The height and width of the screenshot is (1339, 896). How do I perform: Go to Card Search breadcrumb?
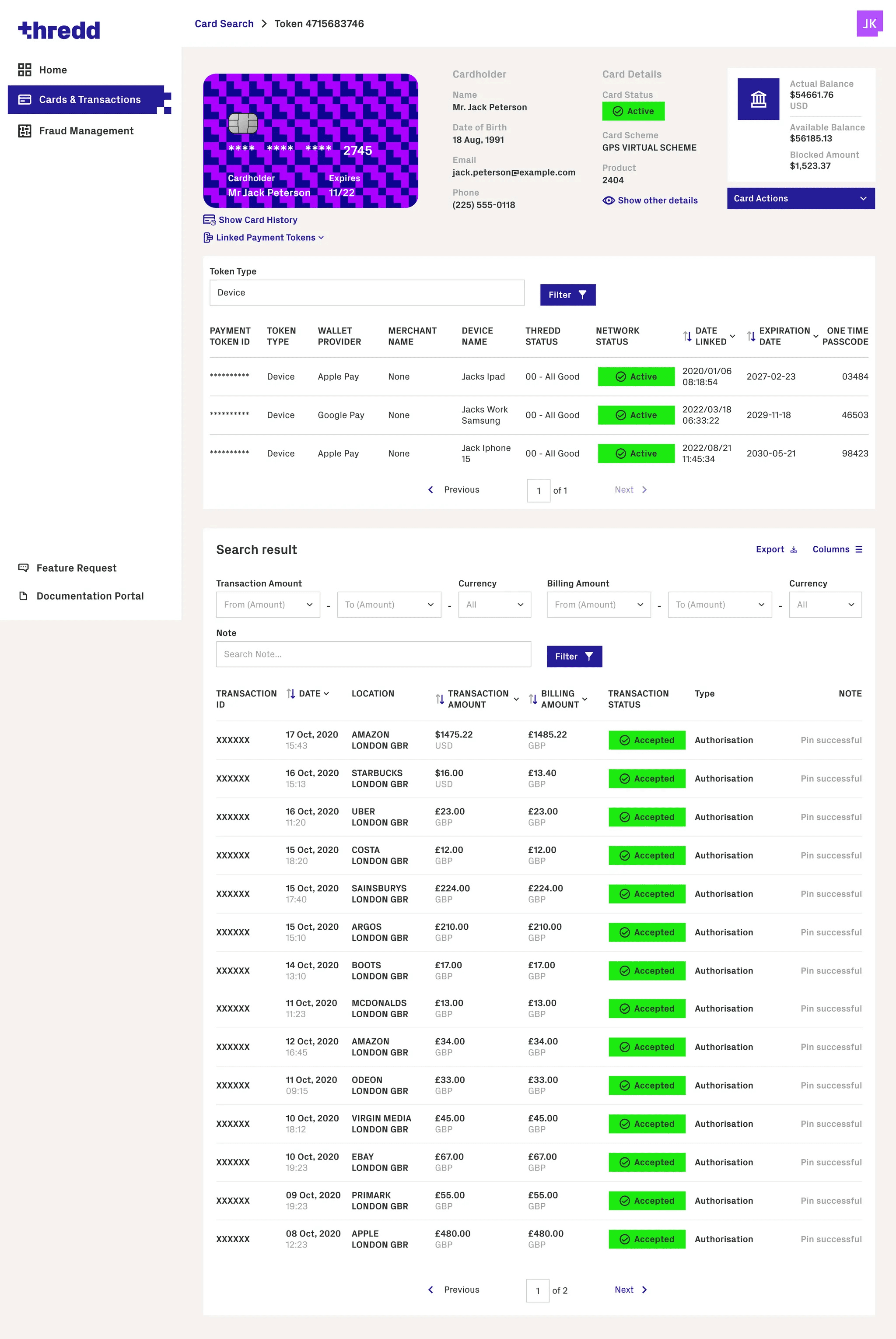[x=224, y=24]
